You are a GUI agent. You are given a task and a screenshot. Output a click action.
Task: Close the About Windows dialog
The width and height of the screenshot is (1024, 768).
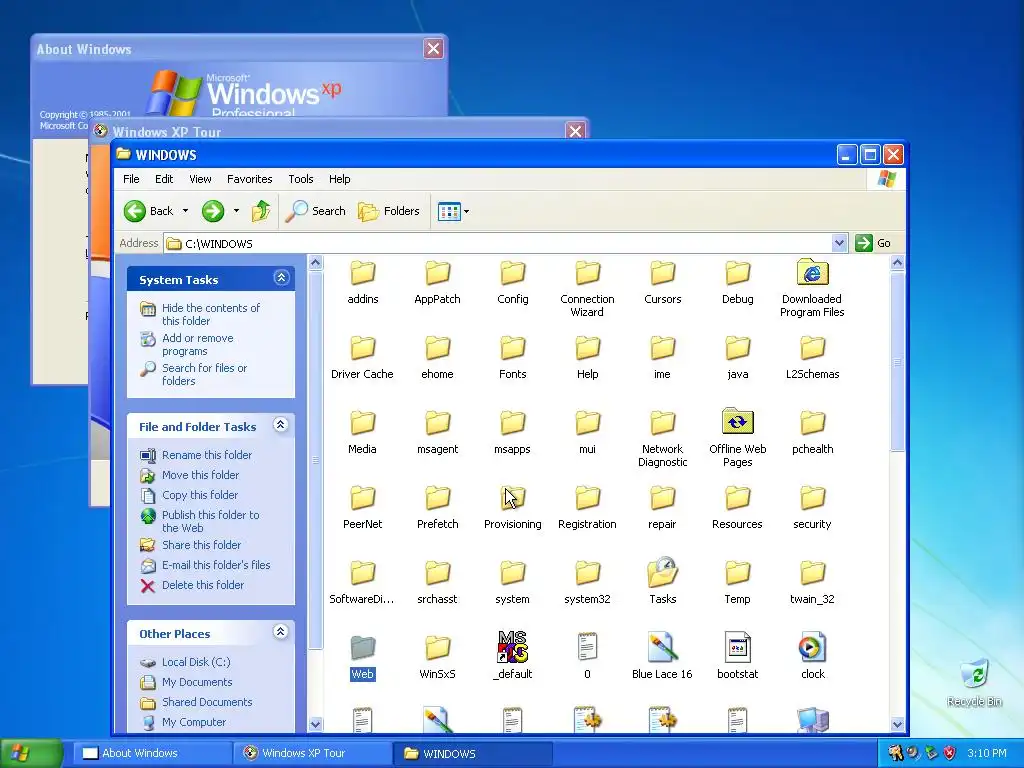[x=434, y=48]
